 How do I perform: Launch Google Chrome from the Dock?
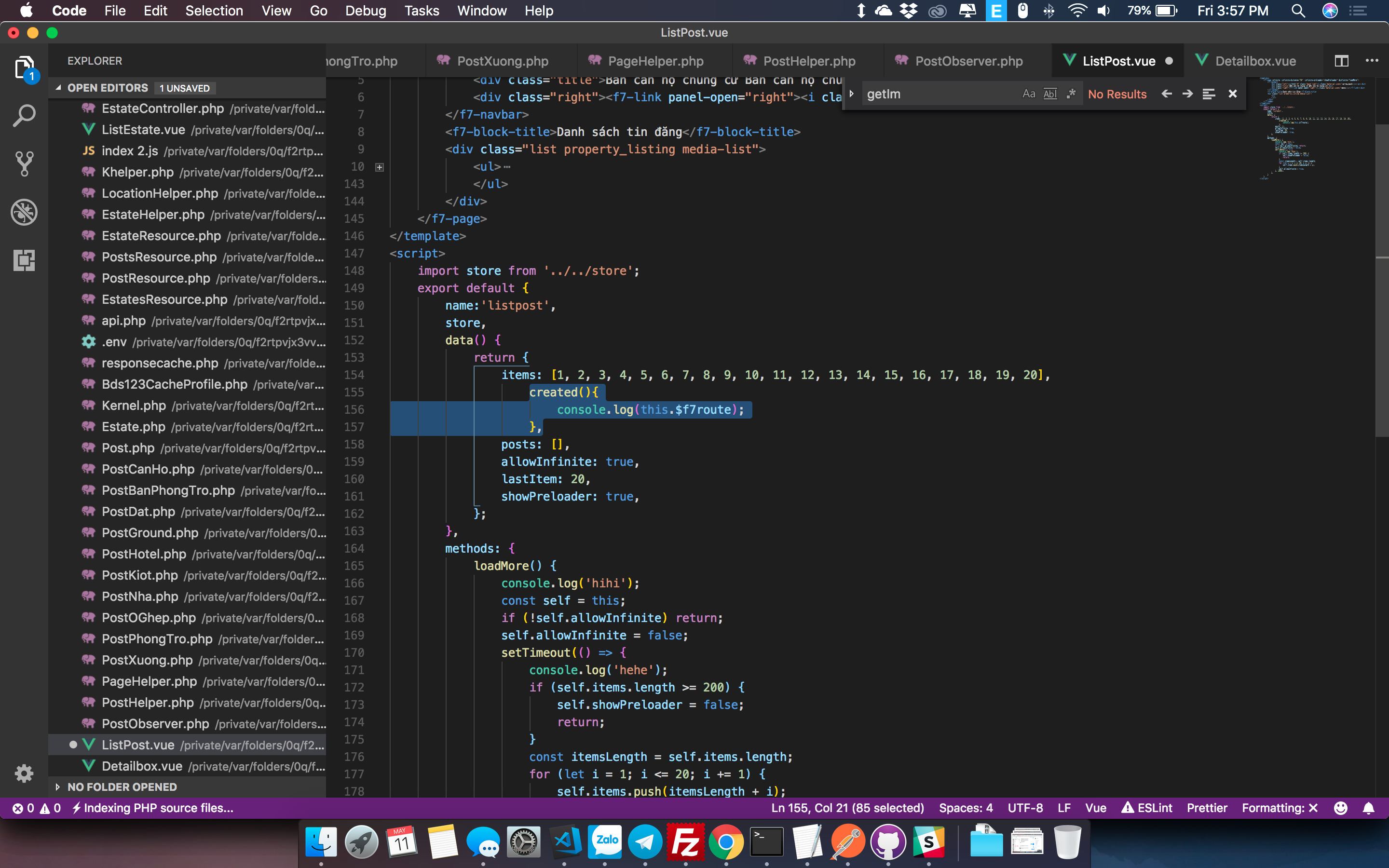click(x=726, y=841)
